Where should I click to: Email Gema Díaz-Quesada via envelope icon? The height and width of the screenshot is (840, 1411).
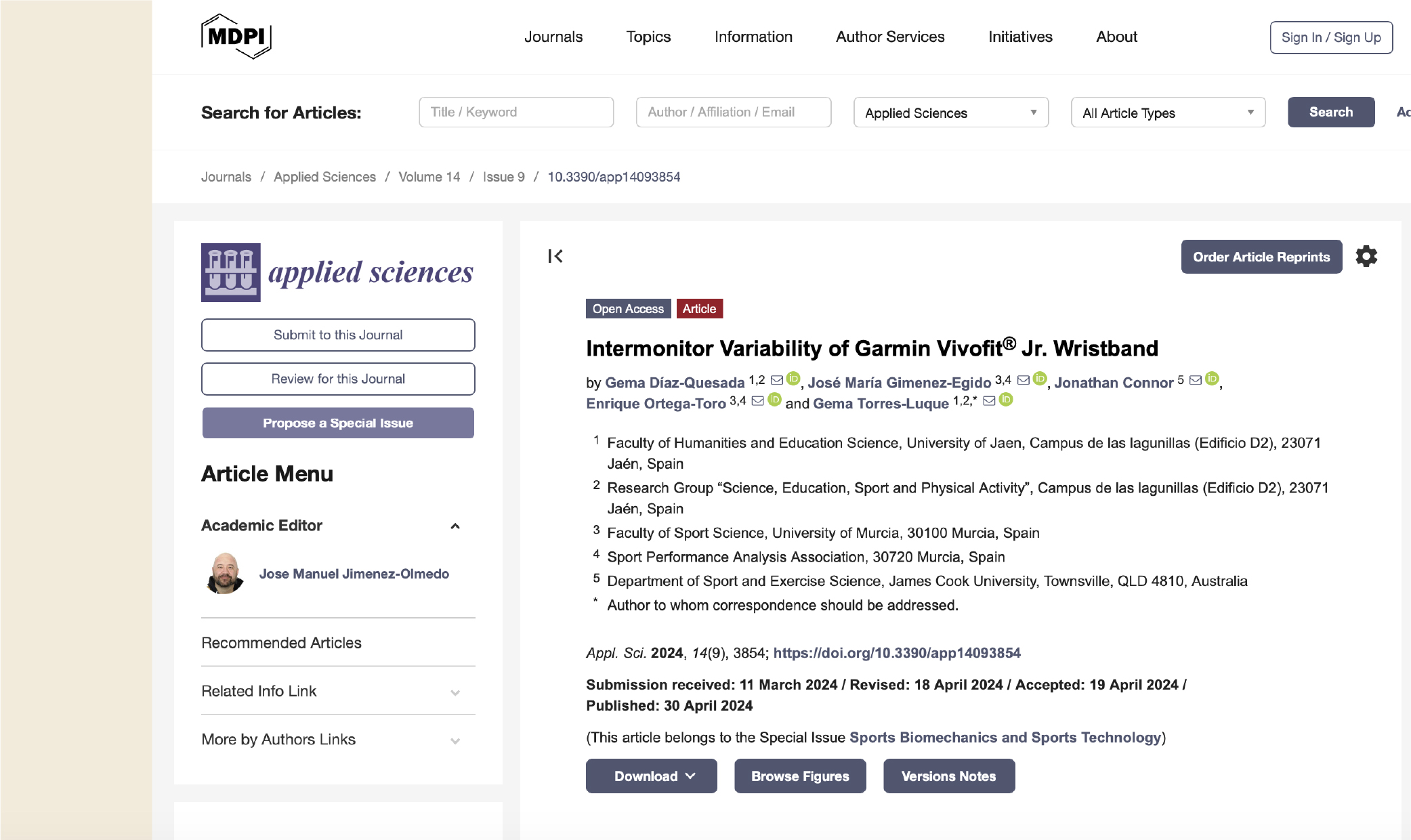777,380
